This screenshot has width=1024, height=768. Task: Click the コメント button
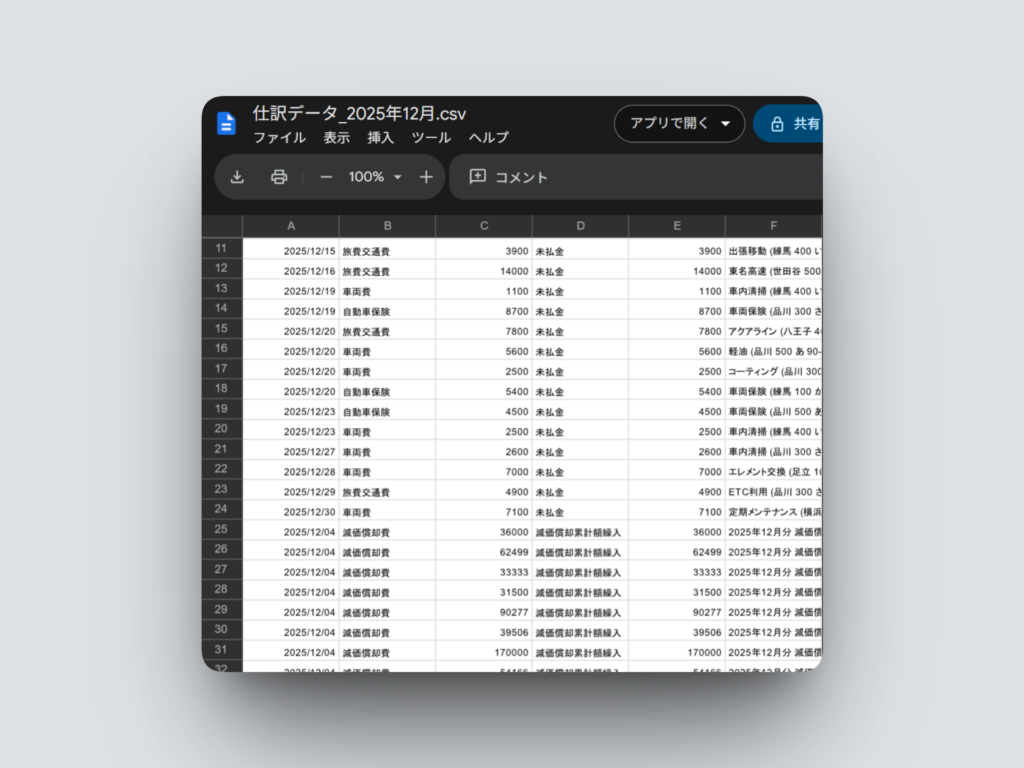click(x=509, y=177)
